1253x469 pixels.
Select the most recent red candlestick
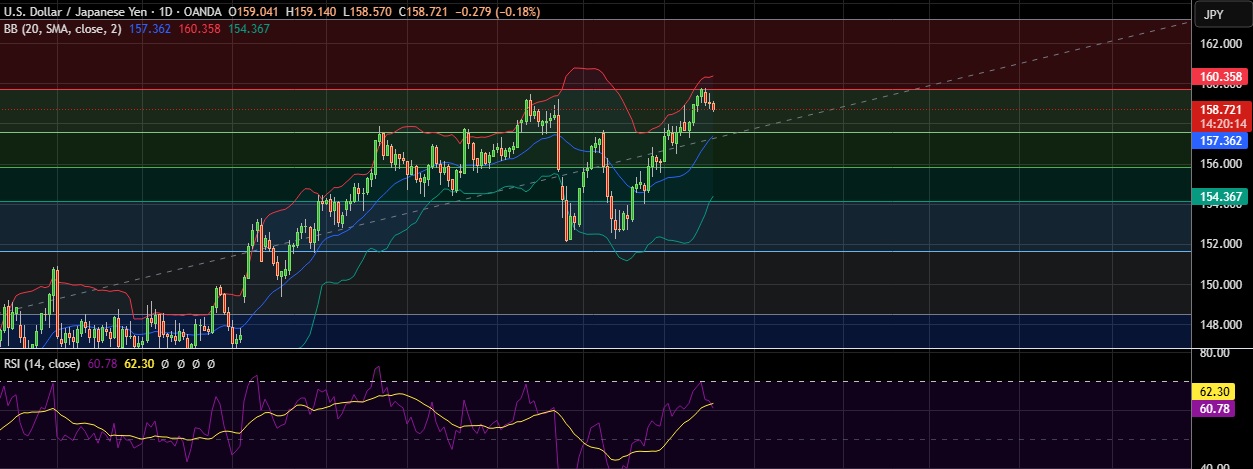[713, 107]
